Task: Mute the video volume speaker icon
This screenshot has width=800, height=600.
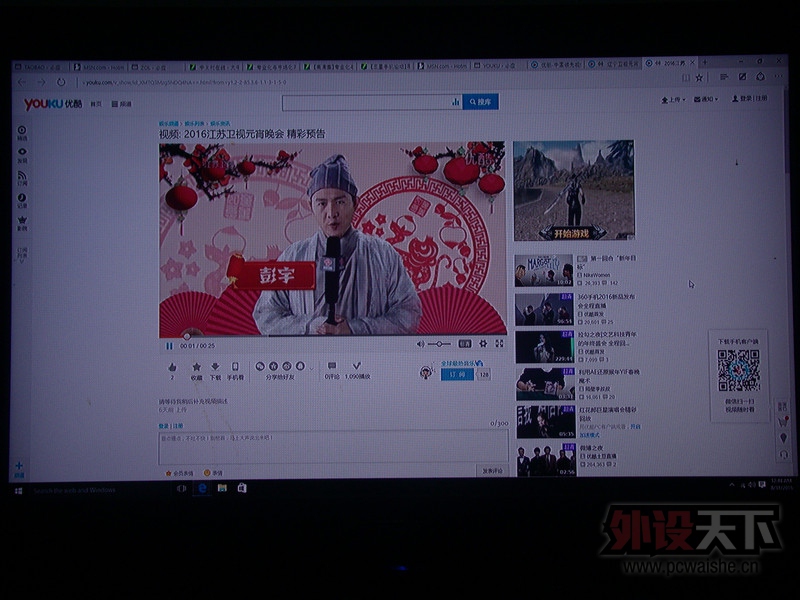Action: pyautogui.click(x=420, y=344)
